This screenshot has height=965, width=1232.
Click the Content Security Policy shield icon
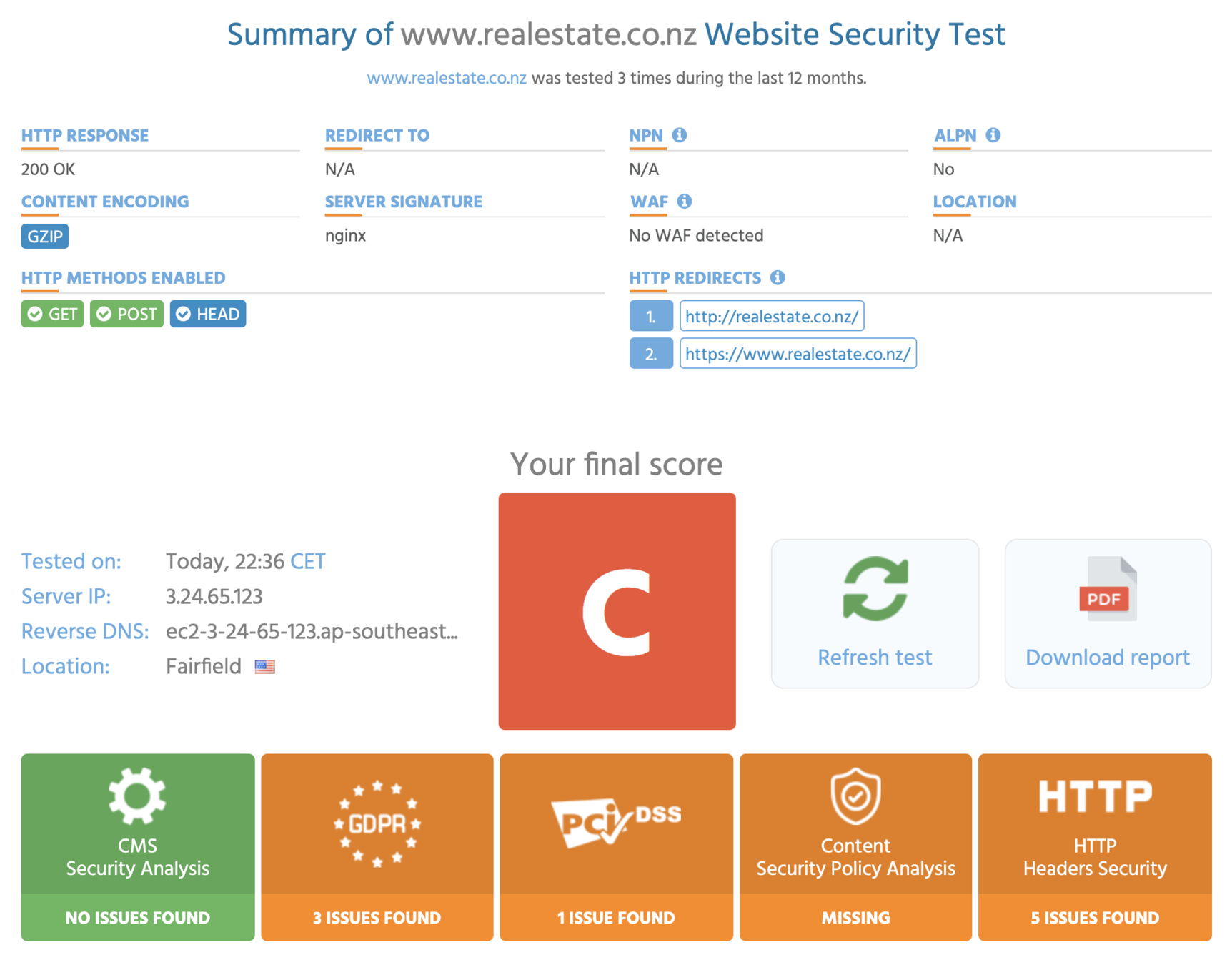click(855, 796)
